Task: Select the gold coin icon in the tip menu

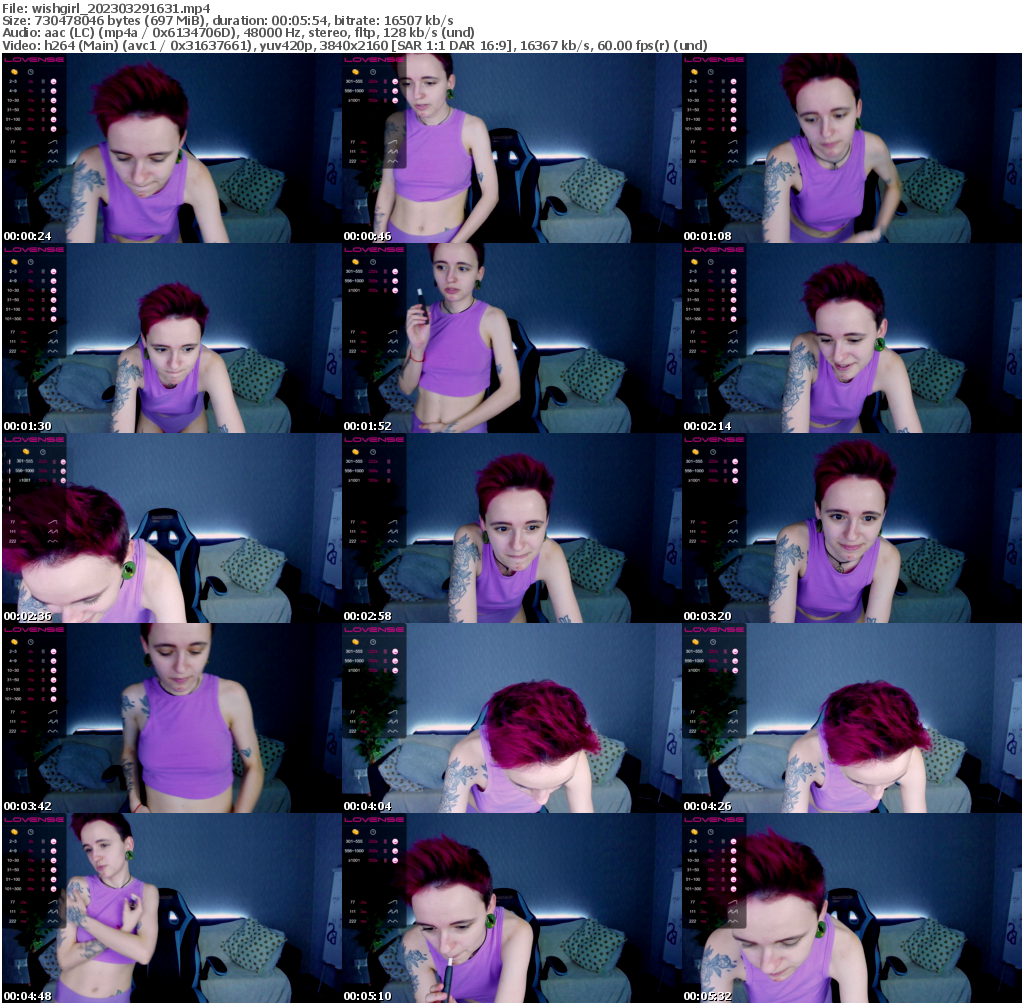Action: click(x=14, y=72)
